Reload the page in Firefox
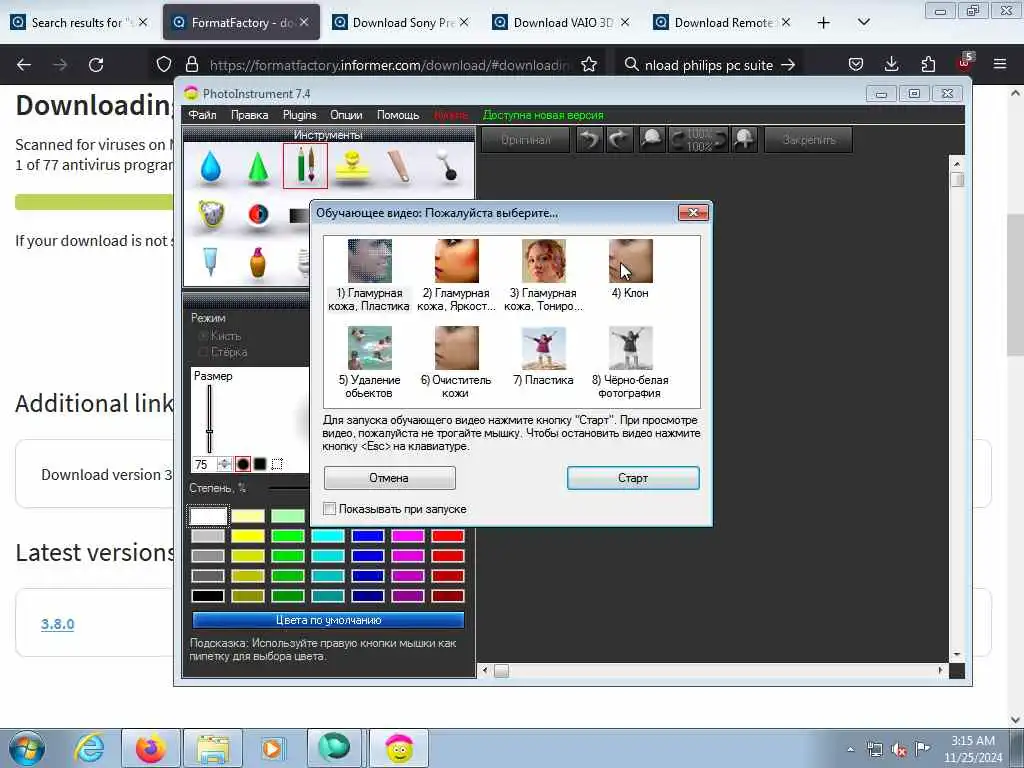Image resolution: width=1024 pixels, height=768 pixels. [96, 65]
